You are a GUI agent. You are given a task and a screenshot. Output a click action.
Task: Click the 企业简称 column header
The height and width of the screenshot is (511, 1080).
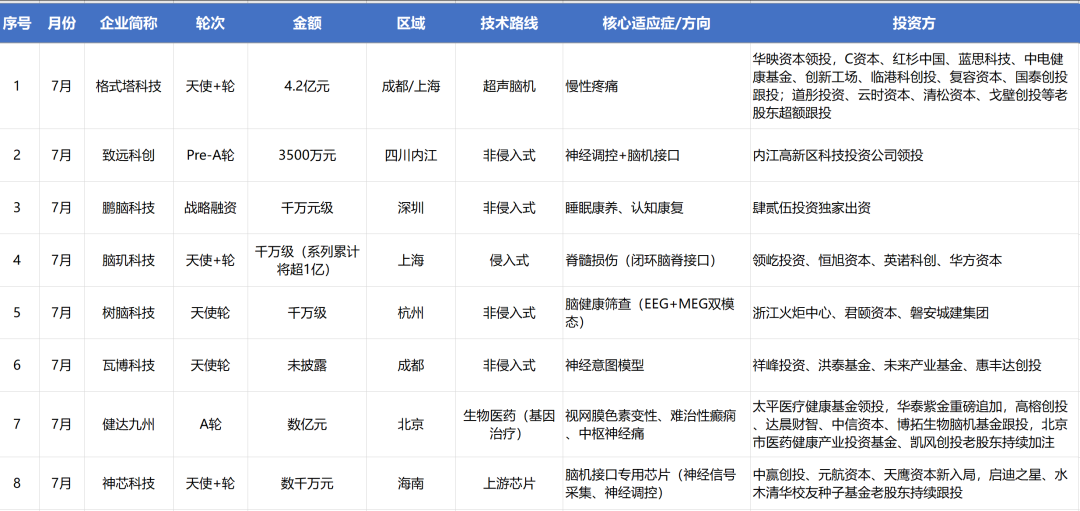click(x=128, y=23)
